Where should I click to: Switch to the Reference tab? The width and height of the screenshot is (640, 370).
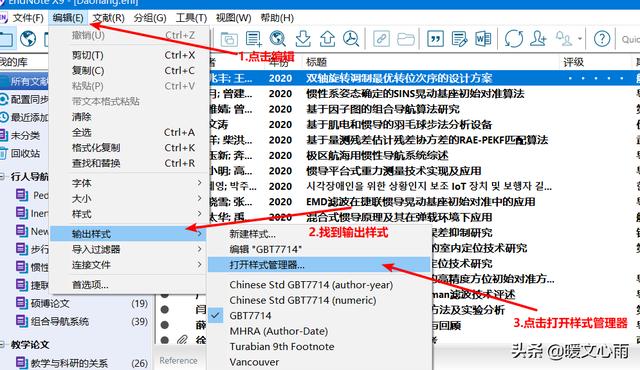tap(178, 361)
